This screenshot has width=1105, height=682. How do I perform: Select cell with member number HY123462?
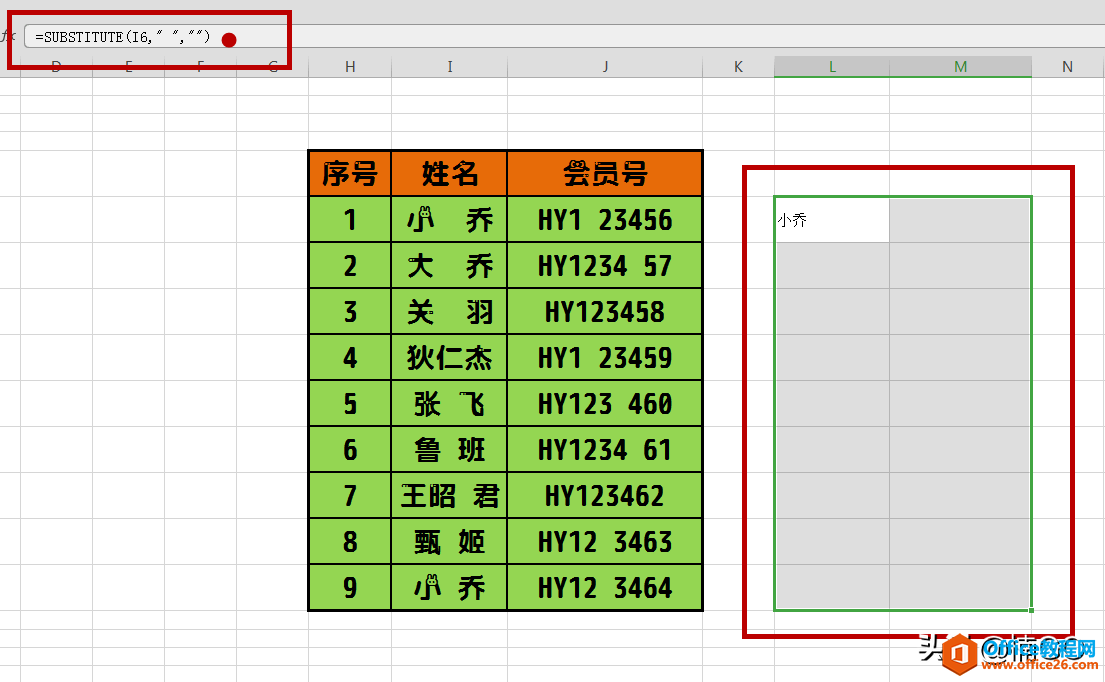pyautogui.click(x=605, y=496)
